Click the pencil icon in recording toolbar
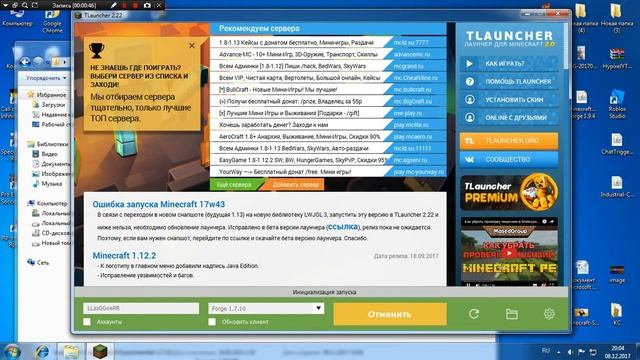This screenshot has width=640, height=360. pyautogui.click(x=114, y=5)
